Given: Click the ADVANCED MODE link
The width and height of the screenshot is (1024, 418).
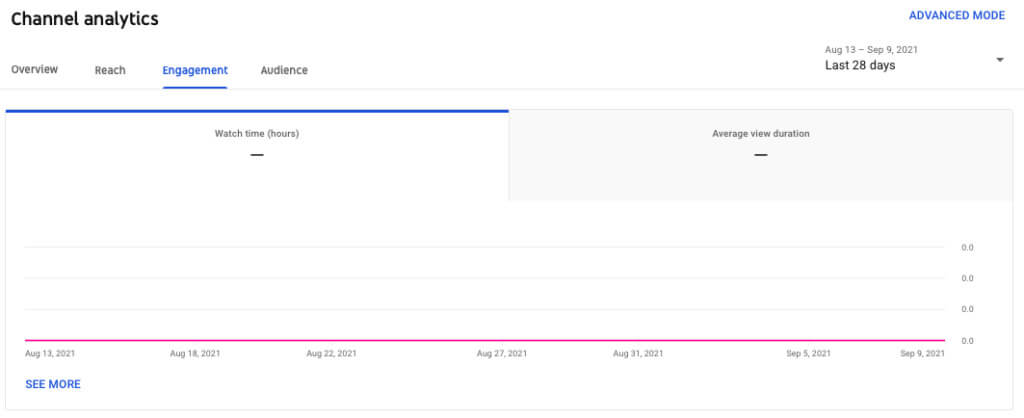Looking at the screenshot, I should (956, 16).
